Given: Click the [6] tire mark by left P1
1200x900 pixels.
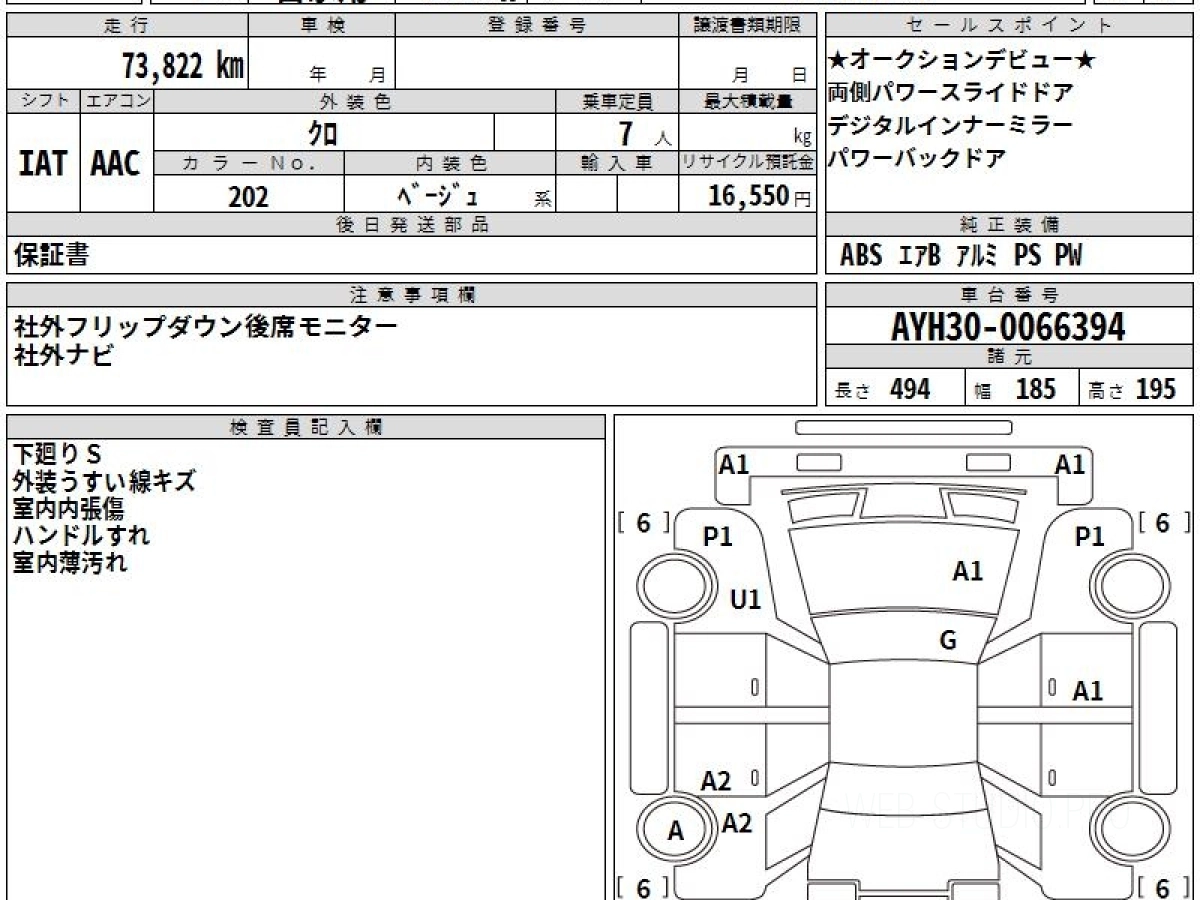Looking at the screenshot, I should 643,523.
